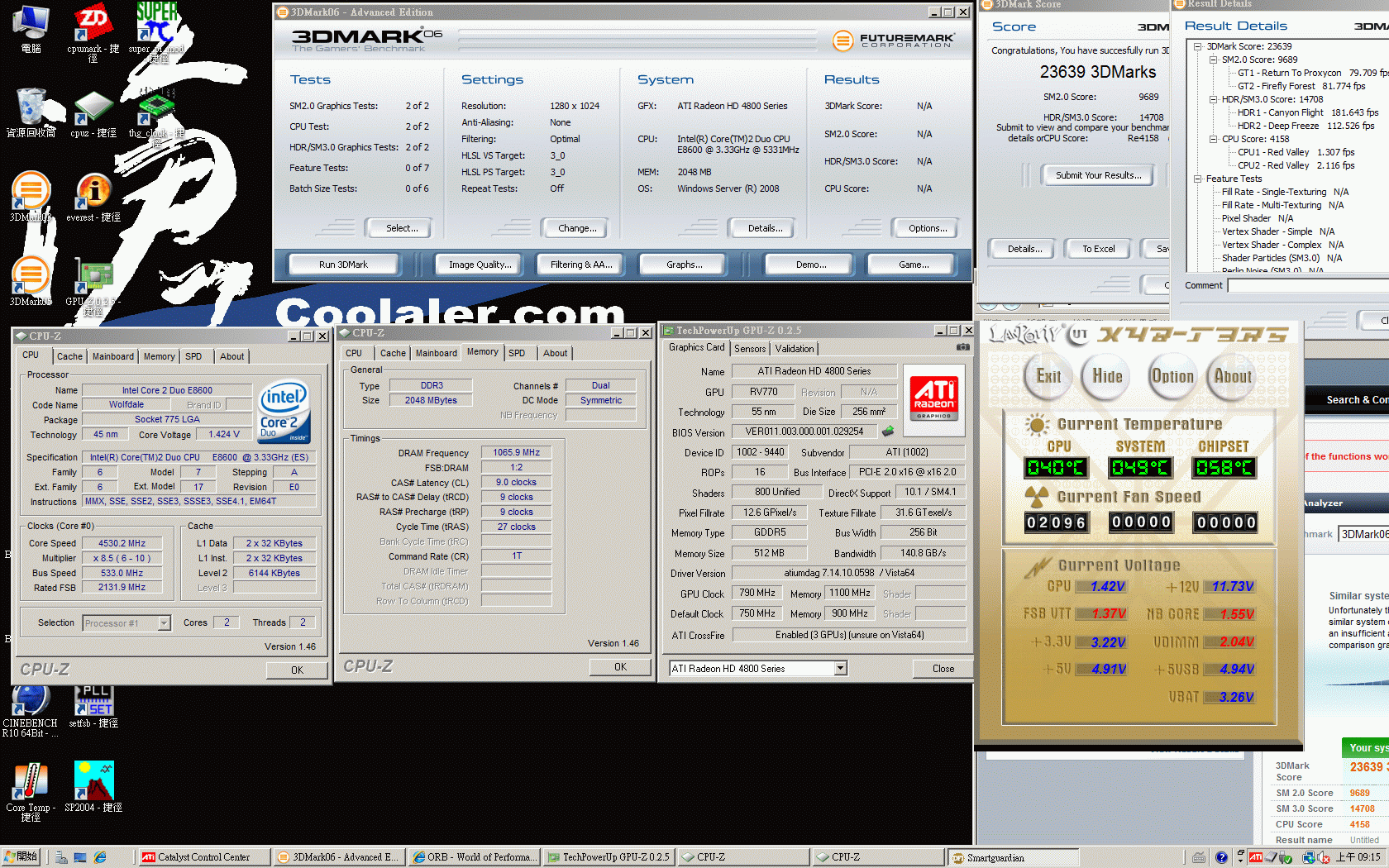Click the Show Desktop quick launch icon
Viewport: 1389px width, 868px height.
[80, 857]
